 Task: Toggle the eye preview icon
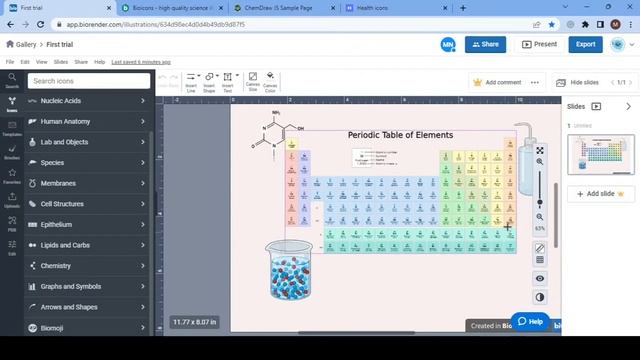tap(540, 278)
